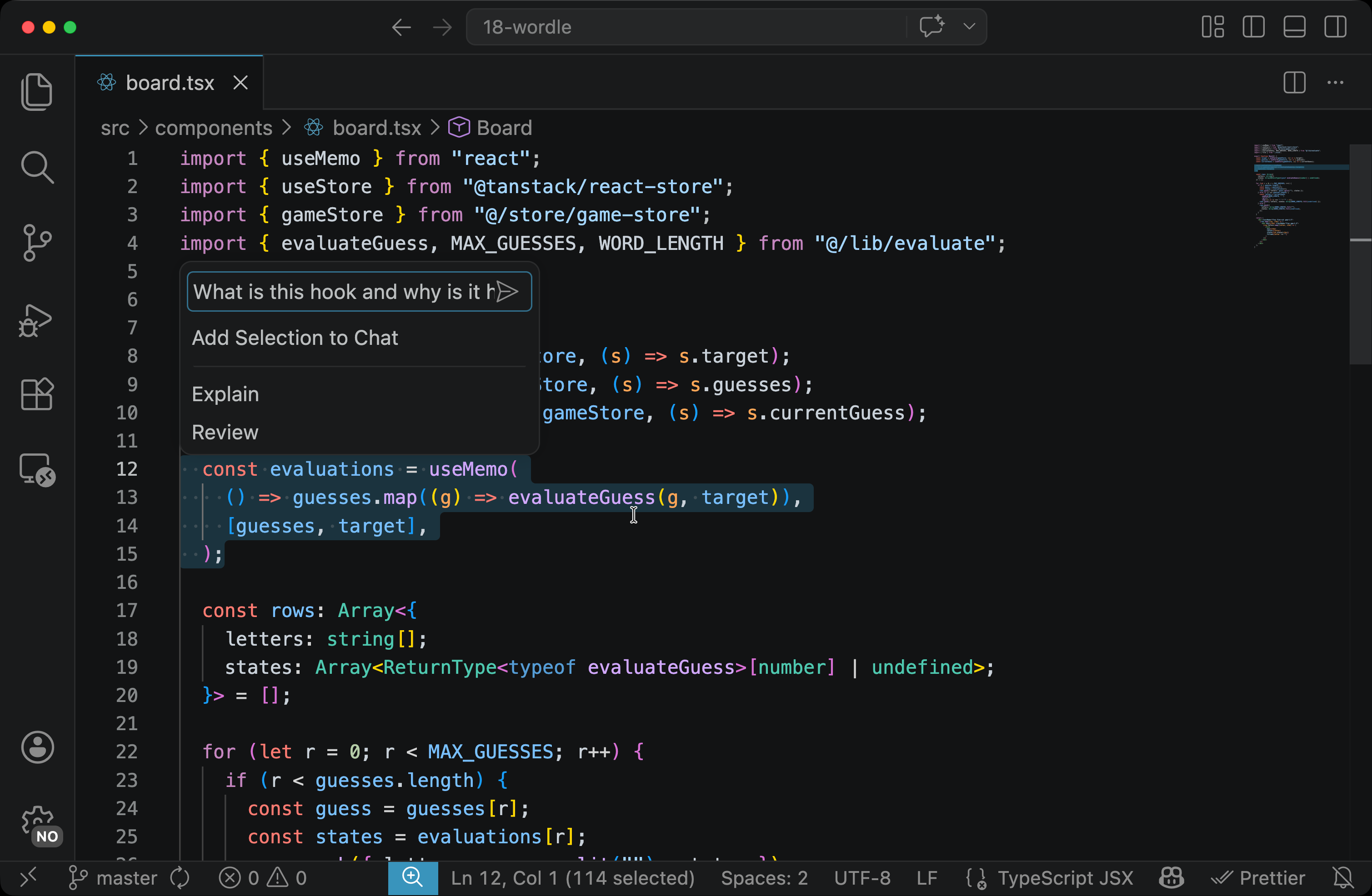The width and height of the screenshot is (1372, 896).
Task: Choose Add Selection to Chat
Action: pyautogui.click(x=360, y=338)
